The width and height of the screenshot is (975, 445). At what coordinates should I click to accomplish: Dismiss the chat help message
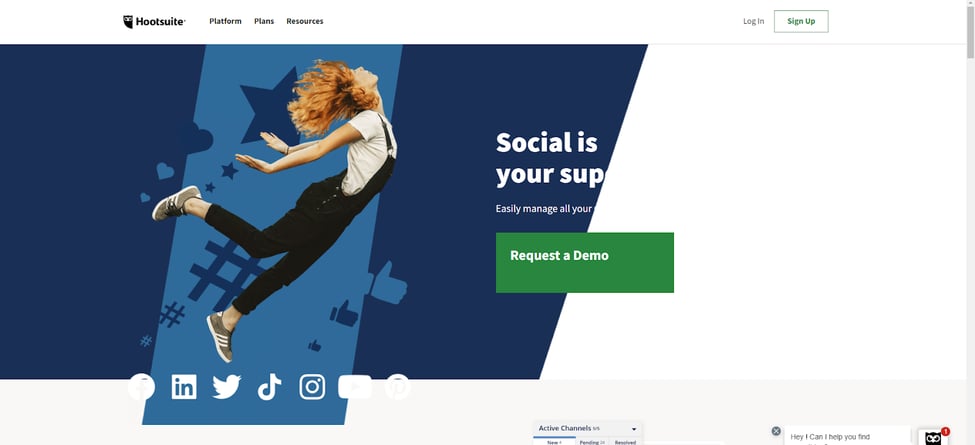[776, 431]
